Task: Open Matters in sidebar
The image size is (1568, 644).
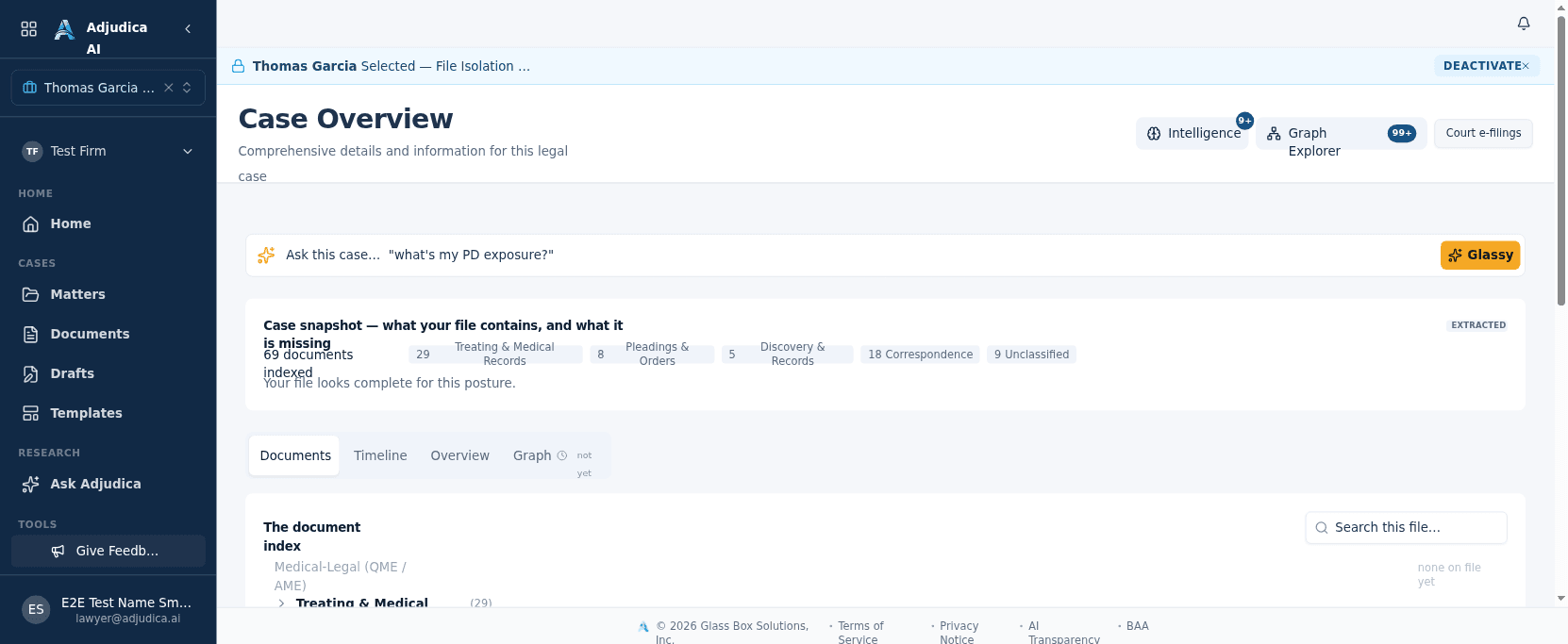Action: coord(108,294)
